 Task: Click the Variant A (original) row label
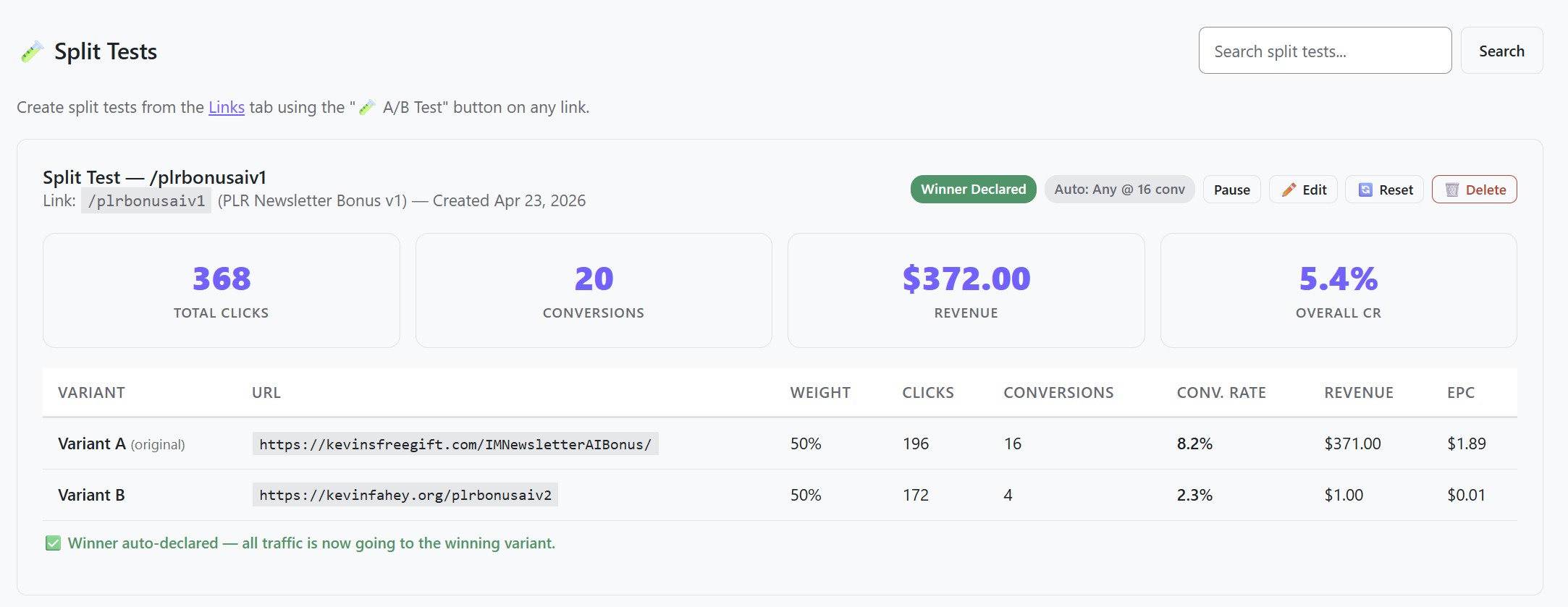tap(122, 444)
